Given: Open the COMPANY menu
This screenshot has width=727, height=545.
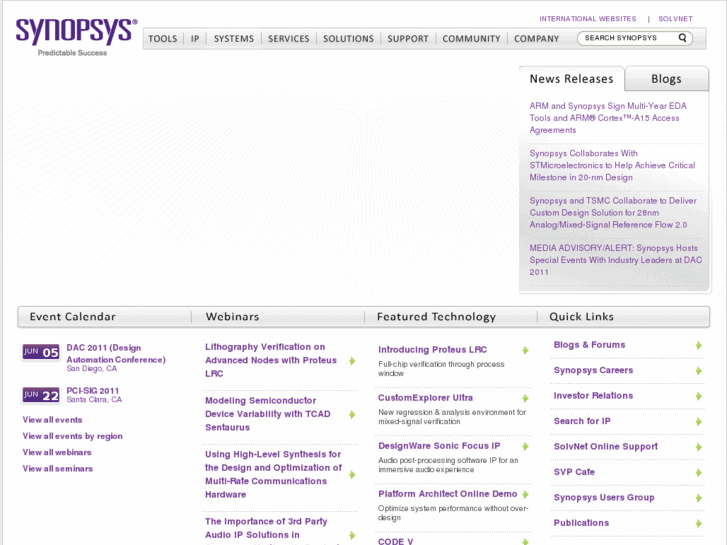Looking at the screenshot, I should tap(536, 38).
